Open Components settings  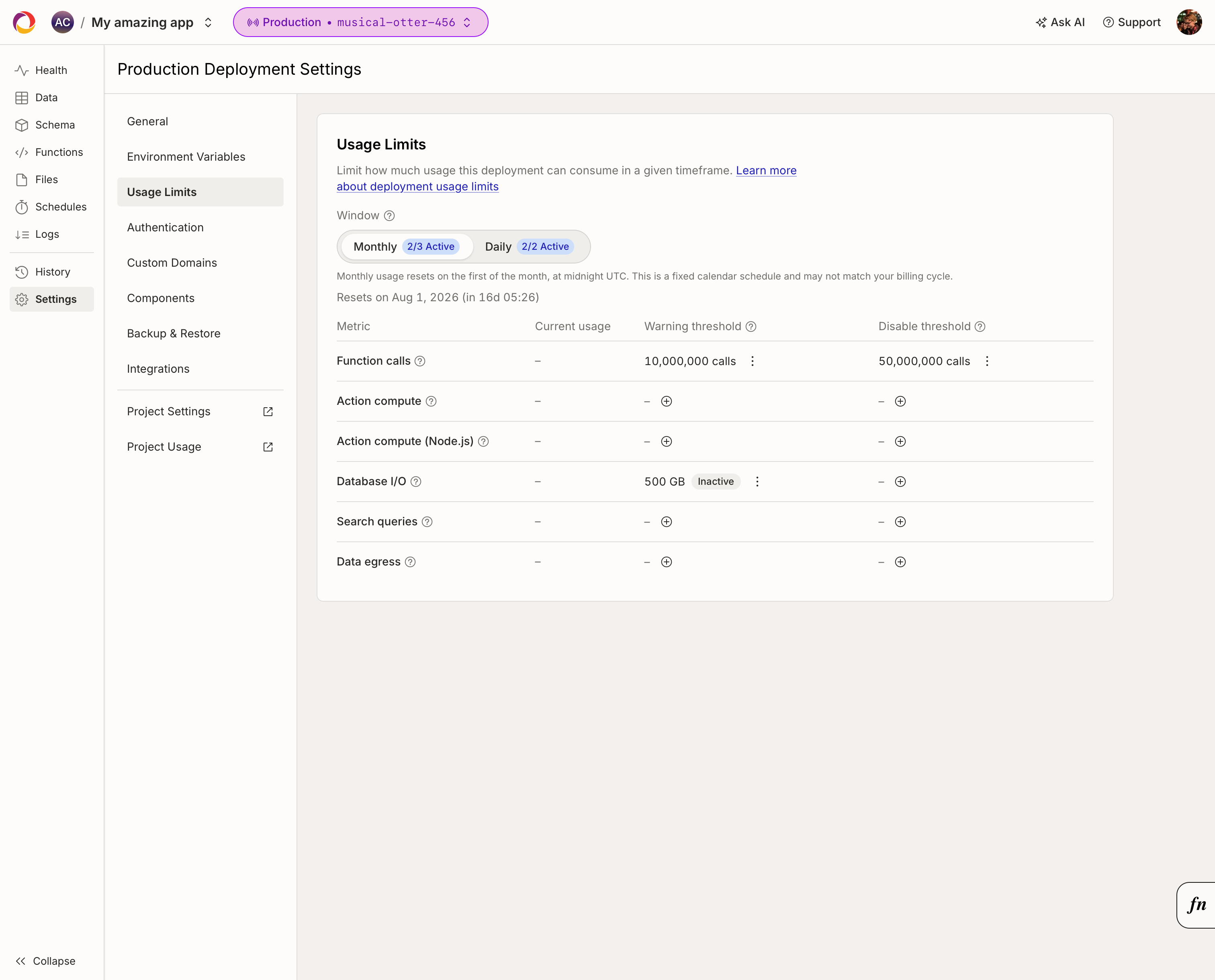tap(200, 298)
